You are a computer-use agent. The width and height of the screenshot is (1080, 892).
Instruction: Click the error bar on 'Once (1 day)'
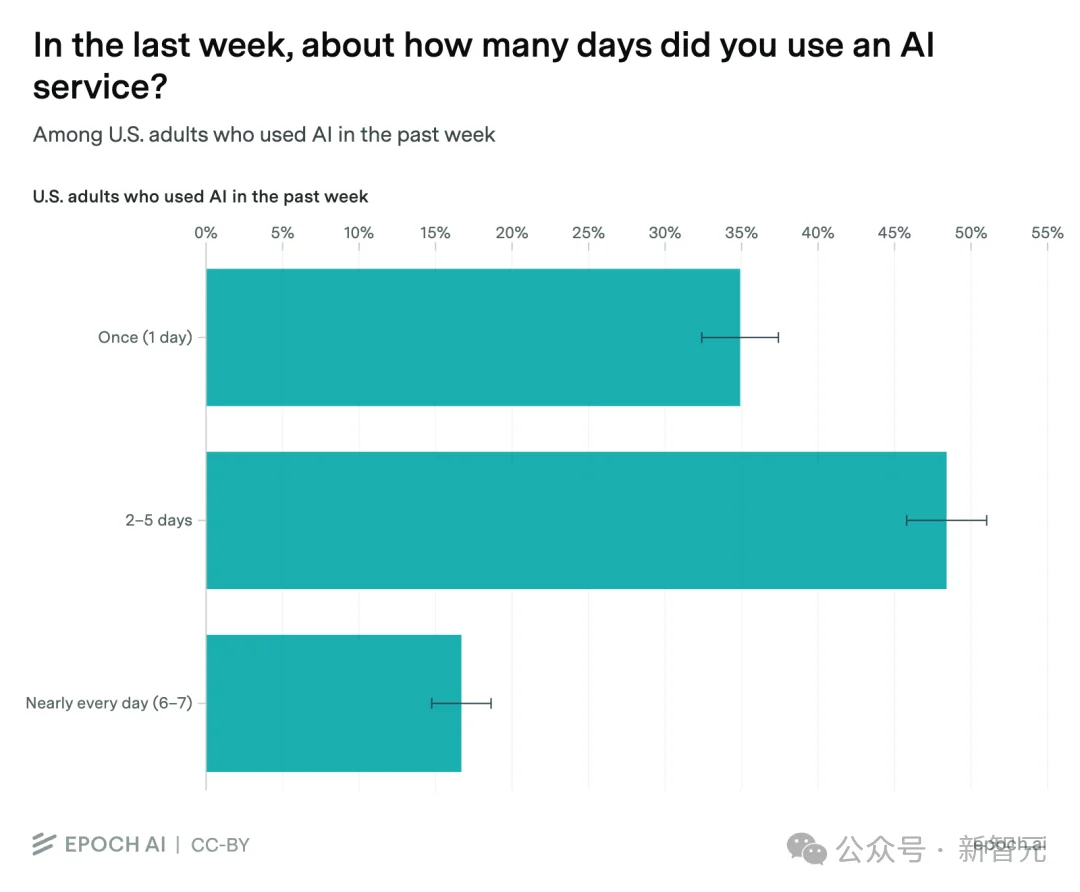click(x=740, y=338)
